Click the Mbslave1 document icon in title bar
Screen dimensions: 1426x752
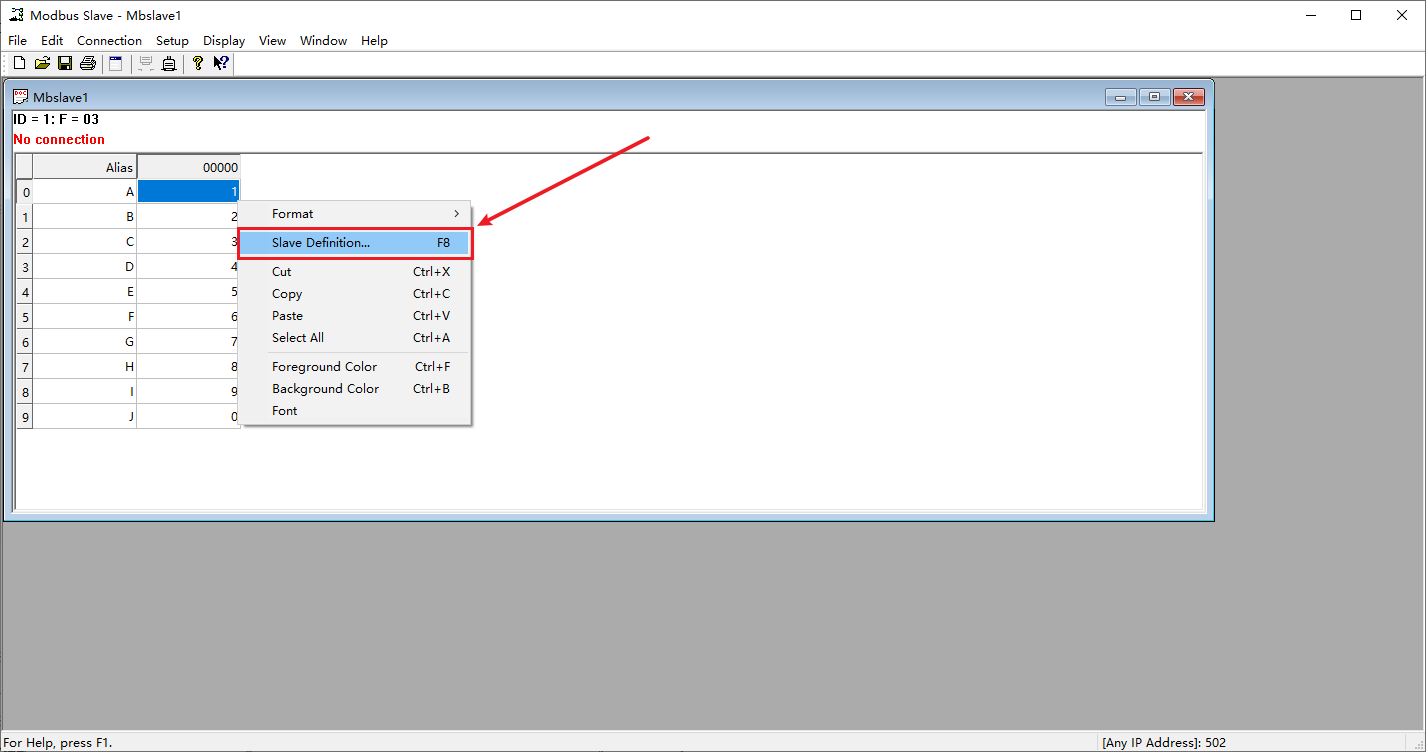pos(20,97)
